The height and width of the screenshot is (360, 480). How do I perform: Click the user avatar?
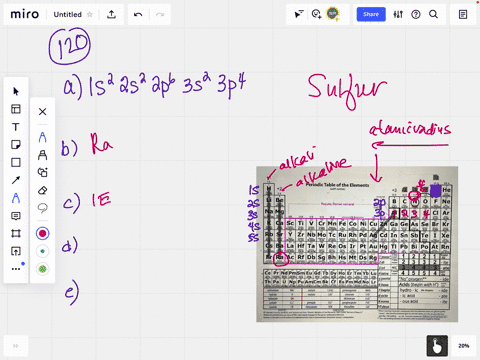[333, 14]
